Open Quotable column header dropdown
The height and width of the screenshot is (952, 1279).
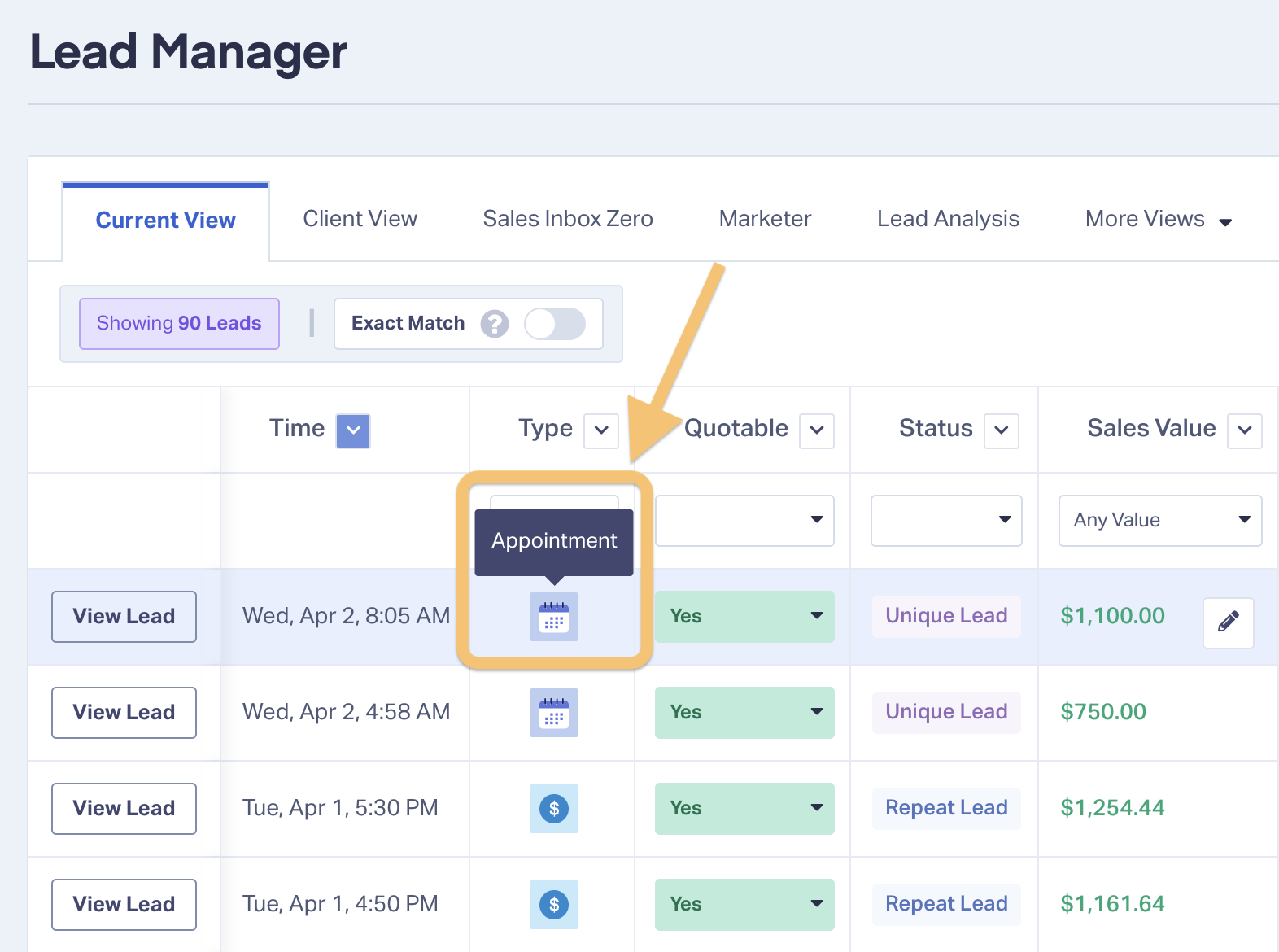tap(817, 430)
